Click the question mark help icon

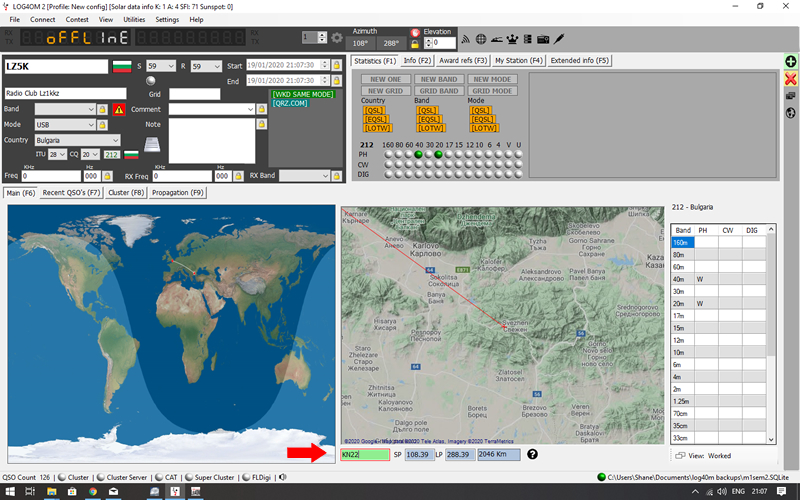(532, 454)
